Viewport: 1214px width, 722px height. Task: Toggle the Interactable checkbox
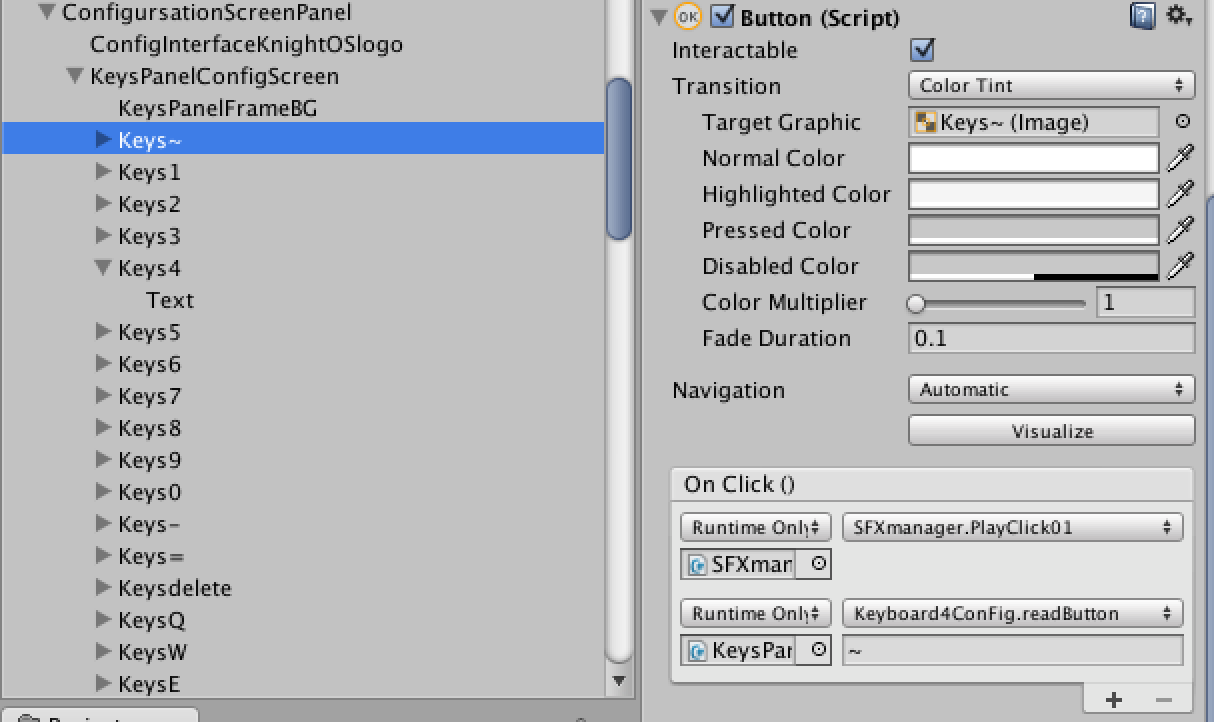click(922, 50)
